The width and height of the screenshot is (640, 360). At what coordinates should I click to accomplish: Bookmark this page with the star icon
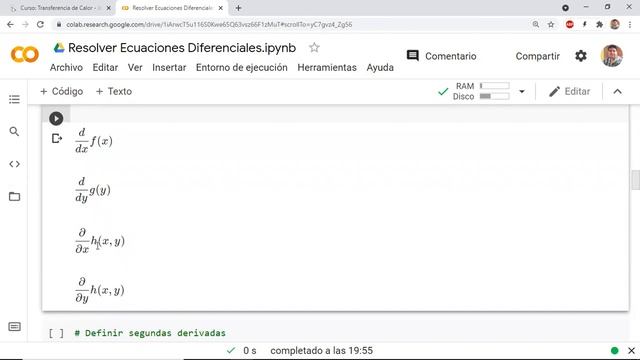551,24
